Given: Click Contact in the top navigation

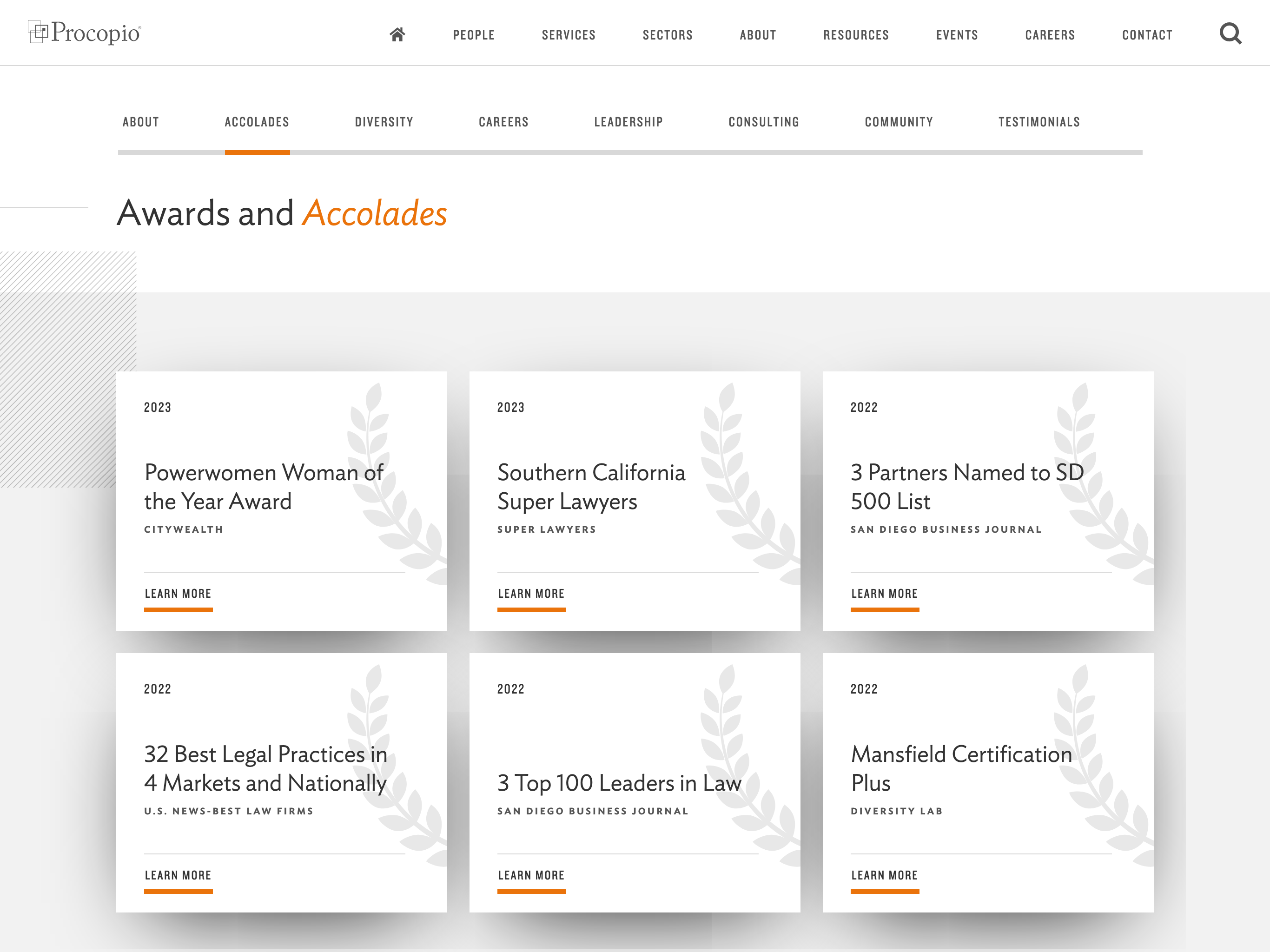Looking at the screenshot, I should (1146, 35).
